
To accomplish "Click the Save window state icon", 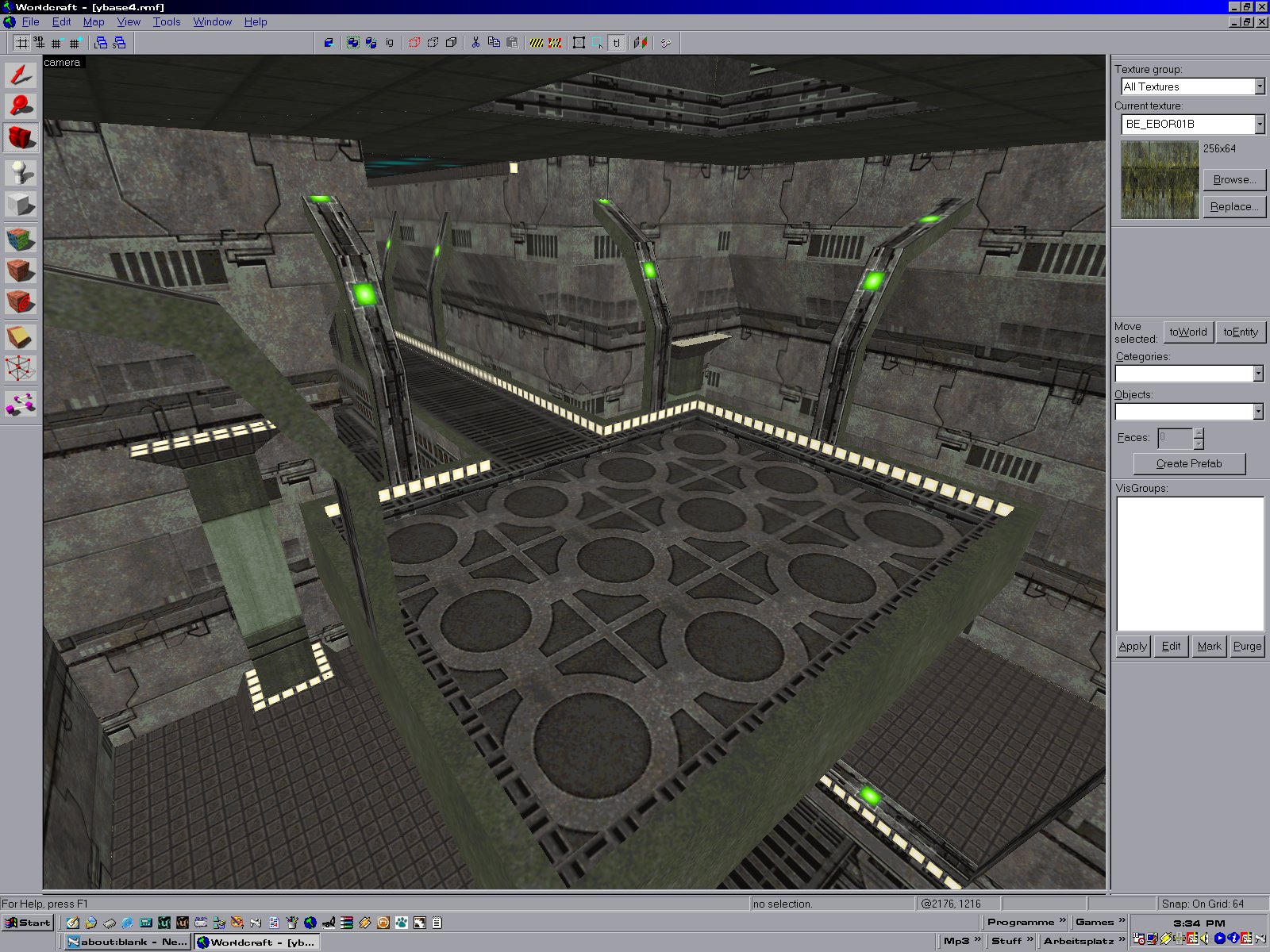I will click(119, 43).
